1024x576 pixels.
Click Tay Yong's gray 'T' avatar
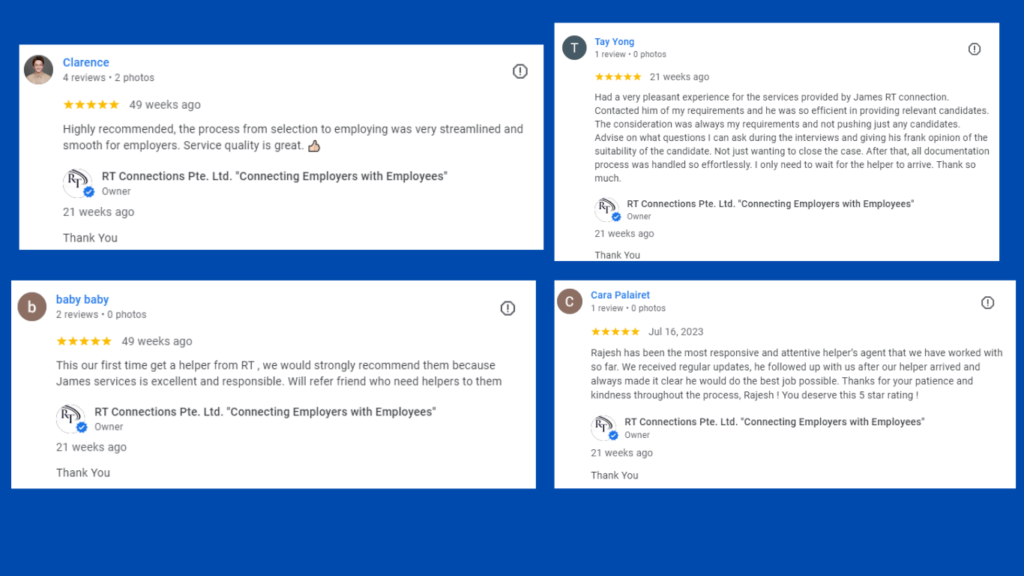574,48
